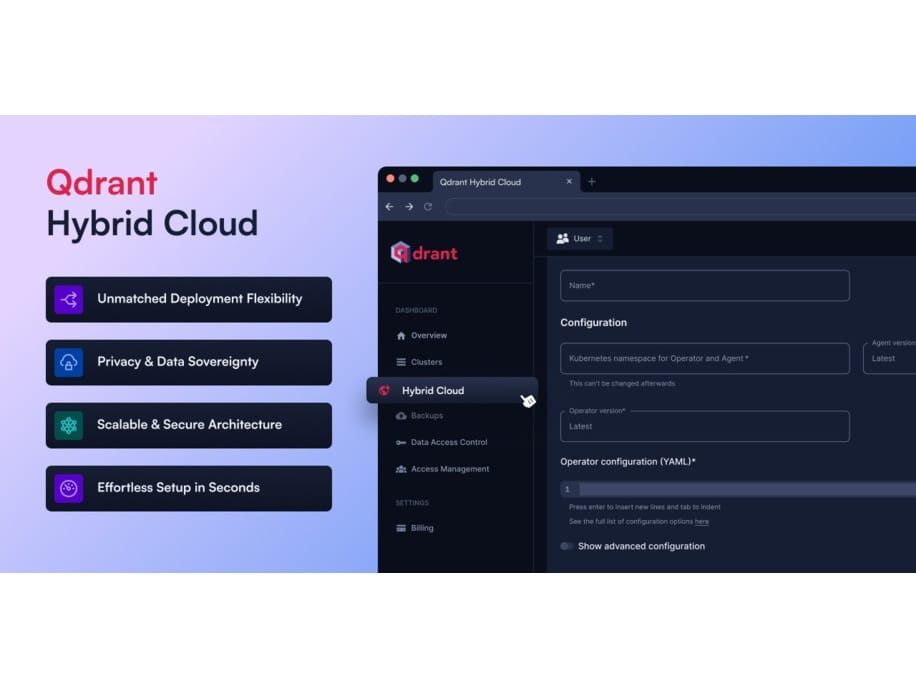
Task: Switch to the Qdrant Hybrid Cloud browser tab
Action: point(478,182)
